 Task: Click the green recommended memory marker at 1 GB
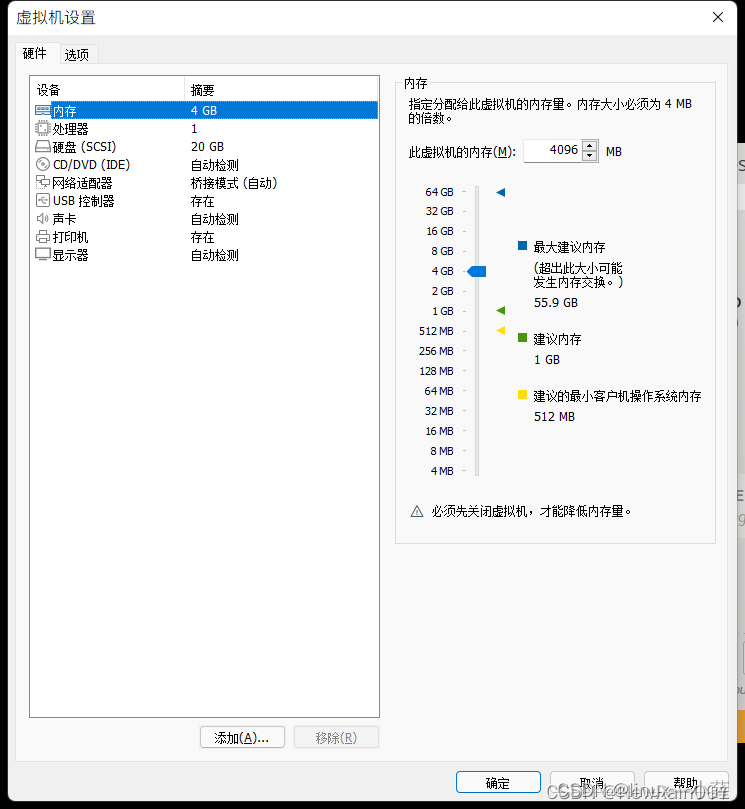[x=500, y=311]
